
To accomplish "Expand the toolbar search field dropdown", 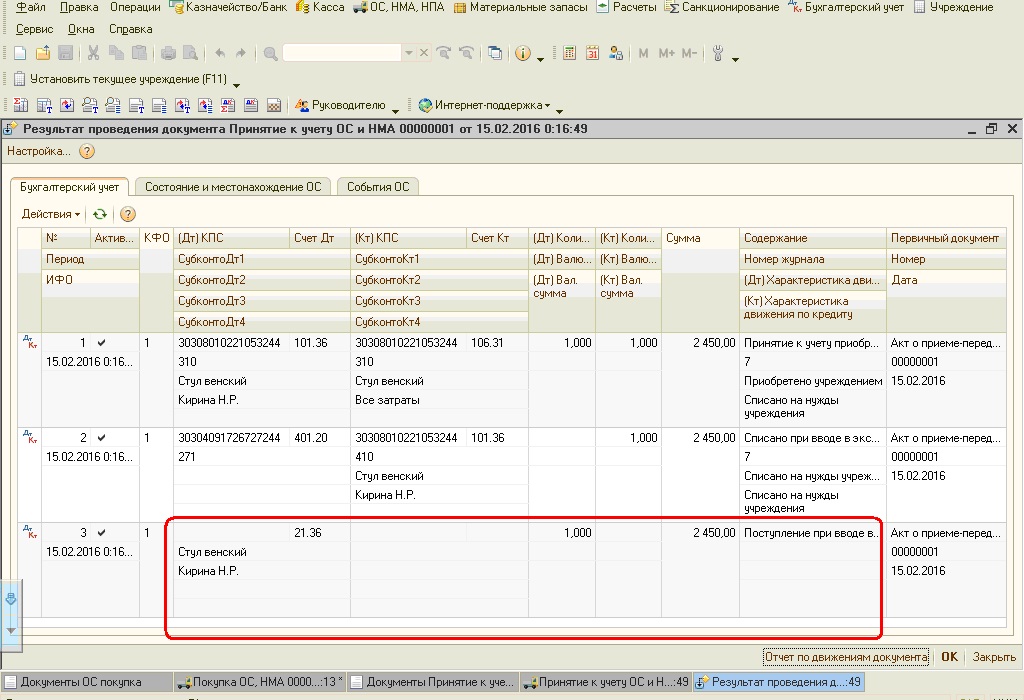I will [408, 53].
